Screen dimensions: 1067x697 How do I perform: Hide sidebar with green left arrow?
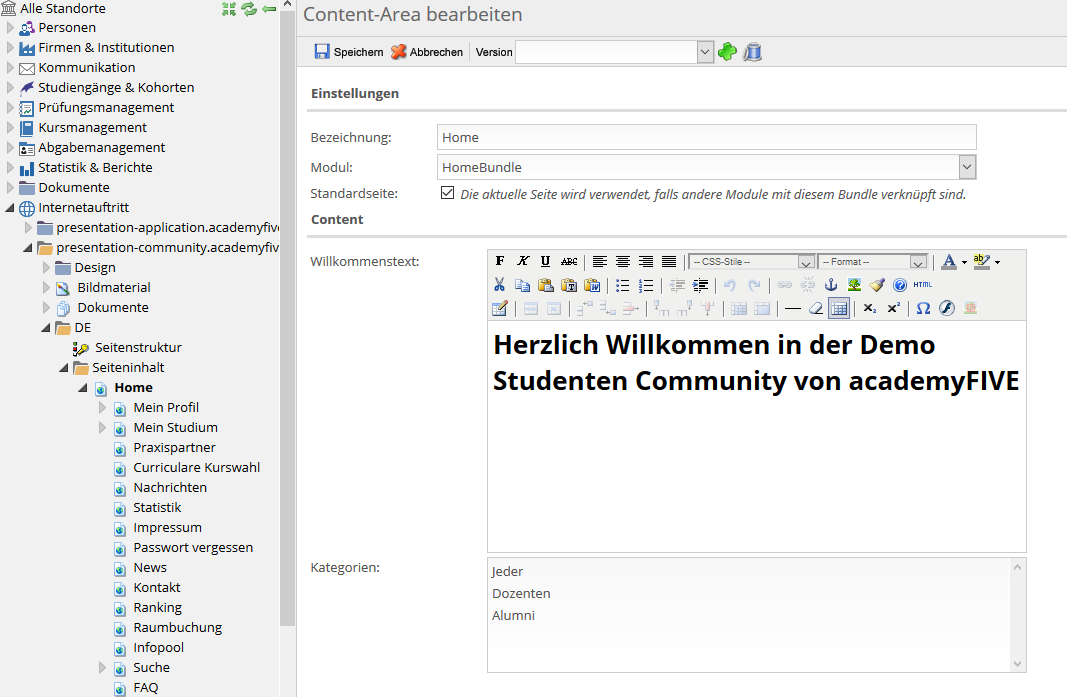pos(269,9)
